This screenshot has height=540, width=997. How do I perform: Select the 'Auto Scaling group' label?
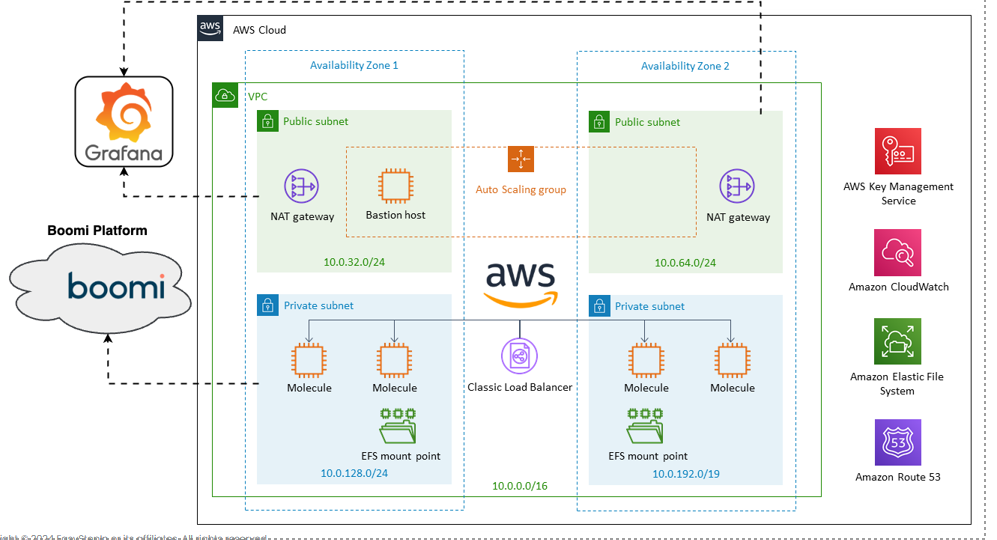521,190
